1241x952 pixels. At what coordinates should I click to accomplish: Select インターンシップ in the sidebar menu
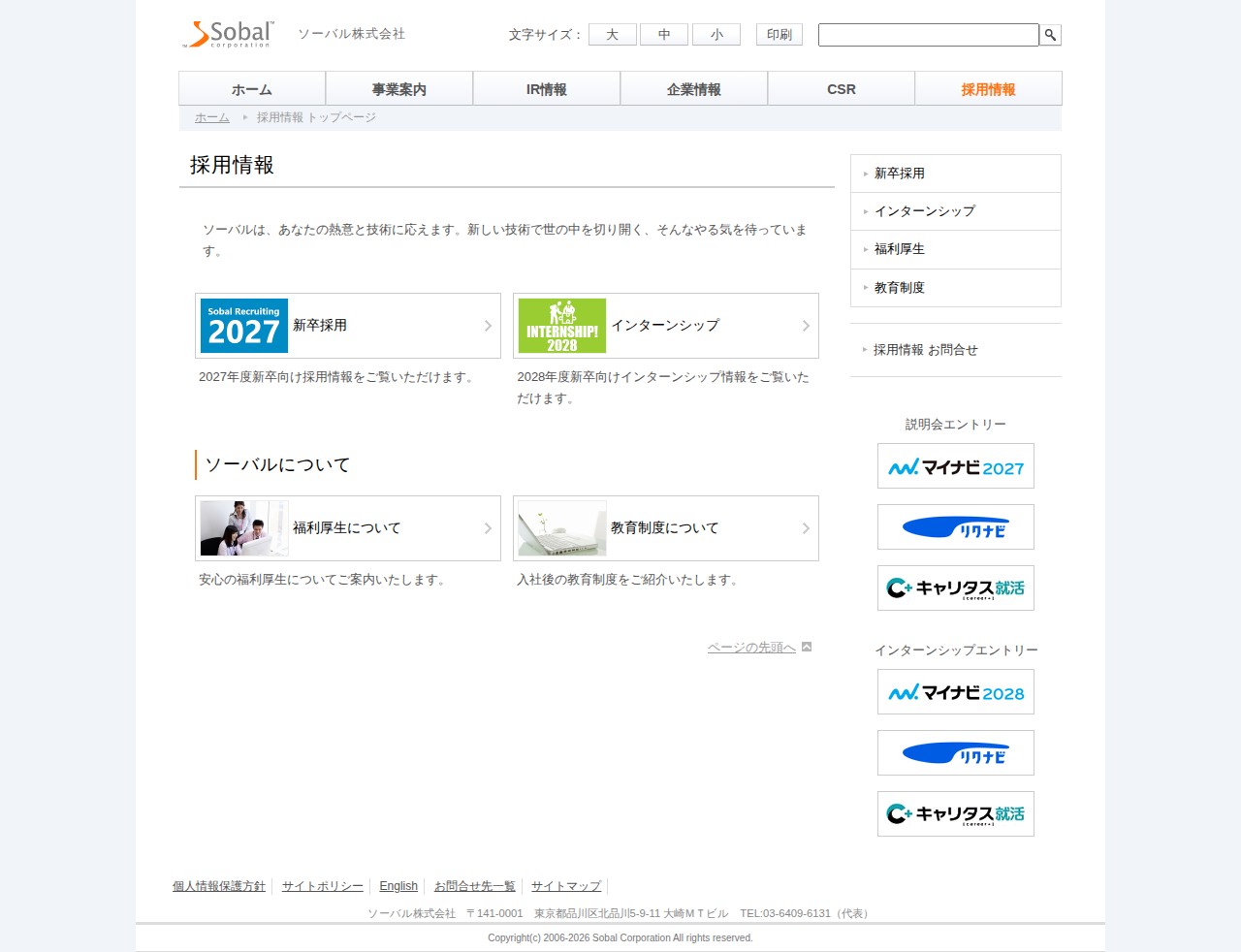tap(956, 211)
